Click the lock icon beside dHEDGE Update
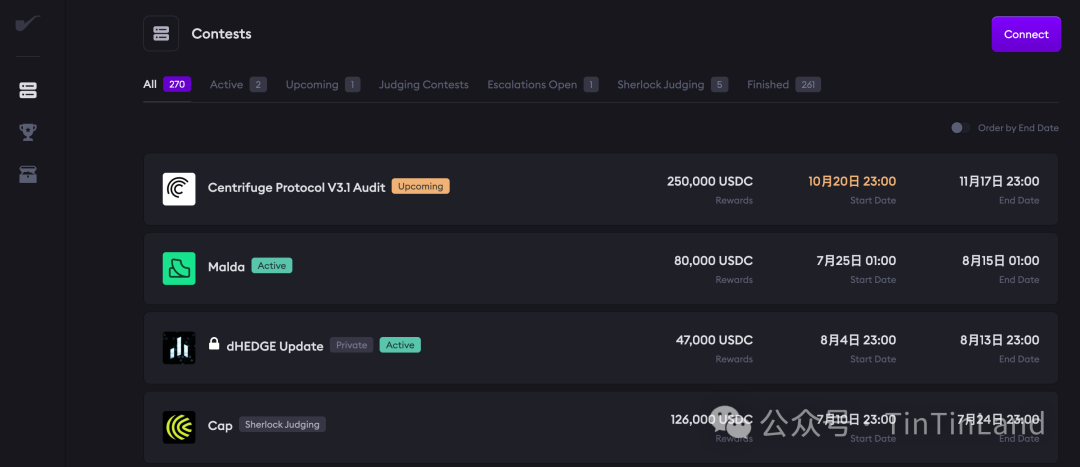Viewport: 1080px width, 467px height. coord(214,344)
